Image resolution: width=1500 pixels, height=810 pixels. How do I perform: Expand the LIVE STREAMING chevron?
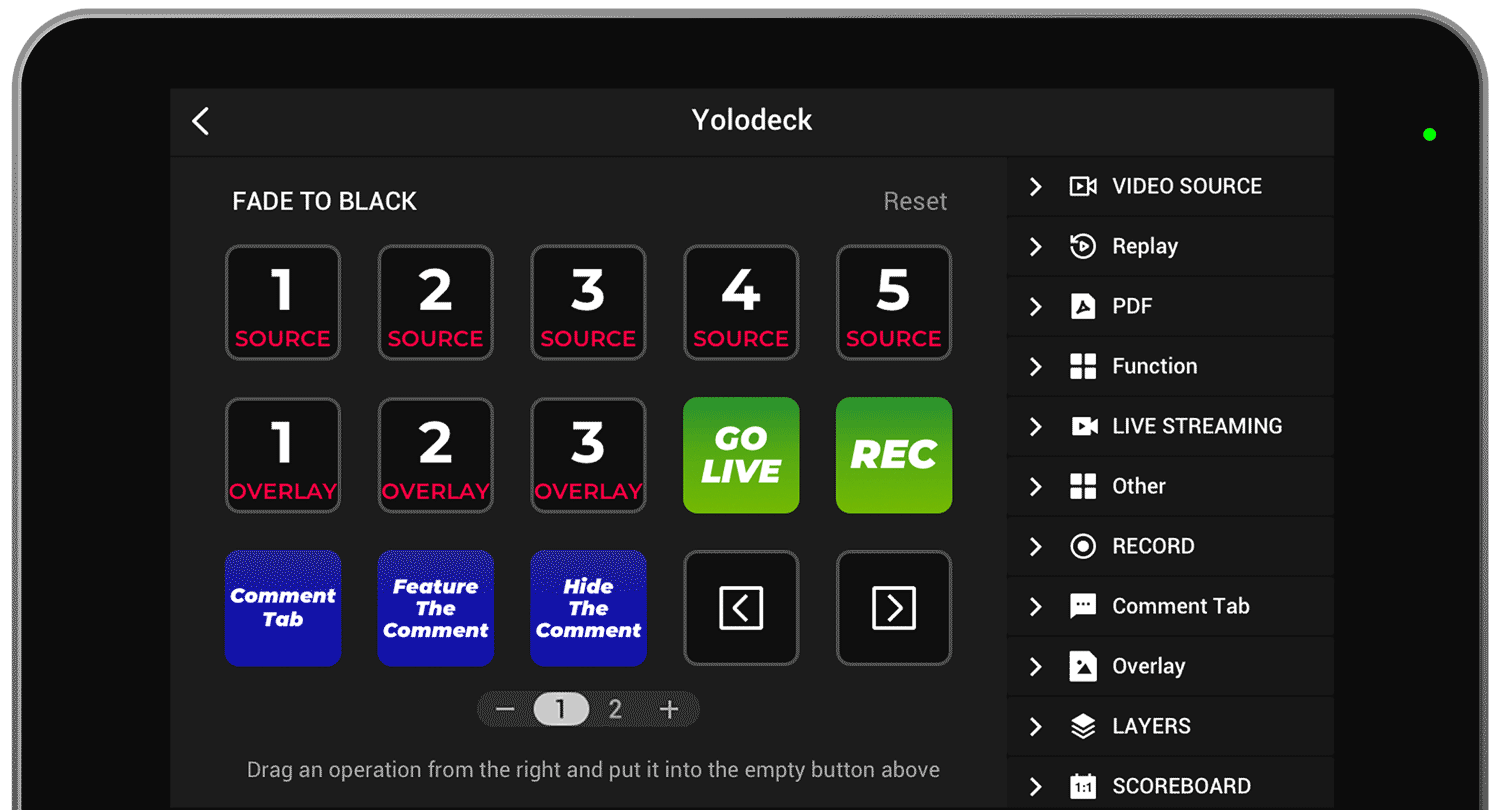tap(1036, 426)
